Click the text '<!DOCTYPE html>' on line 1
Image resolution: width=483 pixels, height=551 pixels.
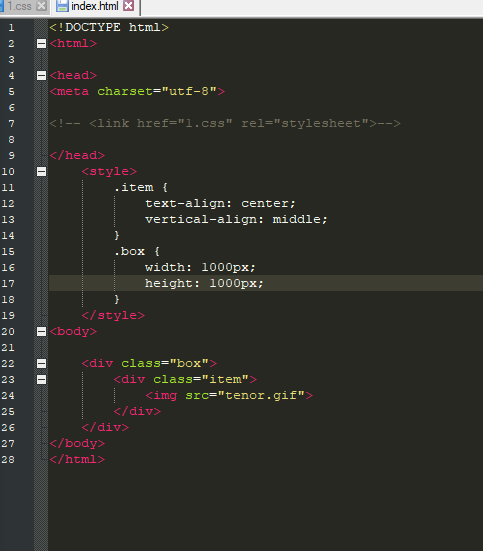[109, 27]
